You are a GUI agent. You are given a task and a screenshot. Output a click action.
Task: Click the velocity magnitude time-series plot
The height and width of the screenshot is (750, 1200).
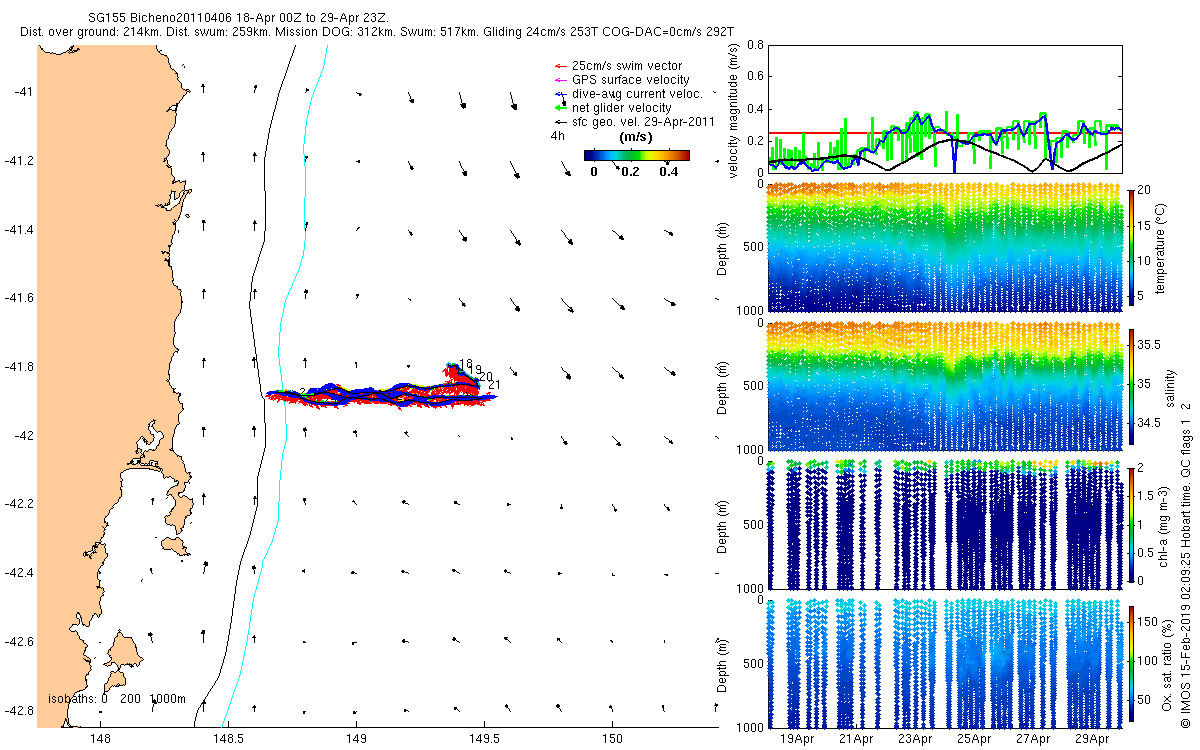coord(945,109)
